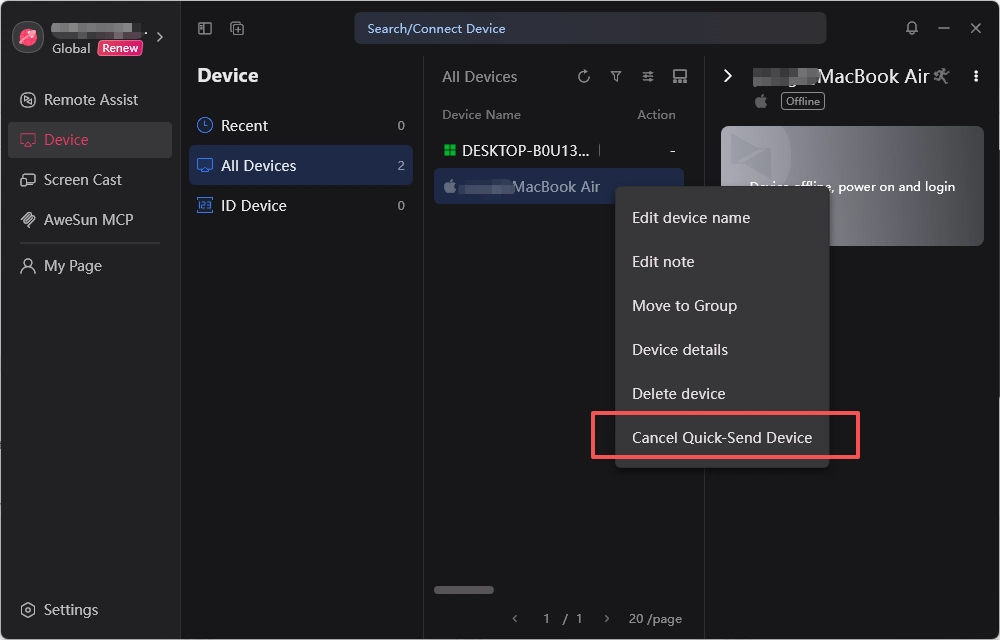Open AweSun MCP section

pos(90,220)
